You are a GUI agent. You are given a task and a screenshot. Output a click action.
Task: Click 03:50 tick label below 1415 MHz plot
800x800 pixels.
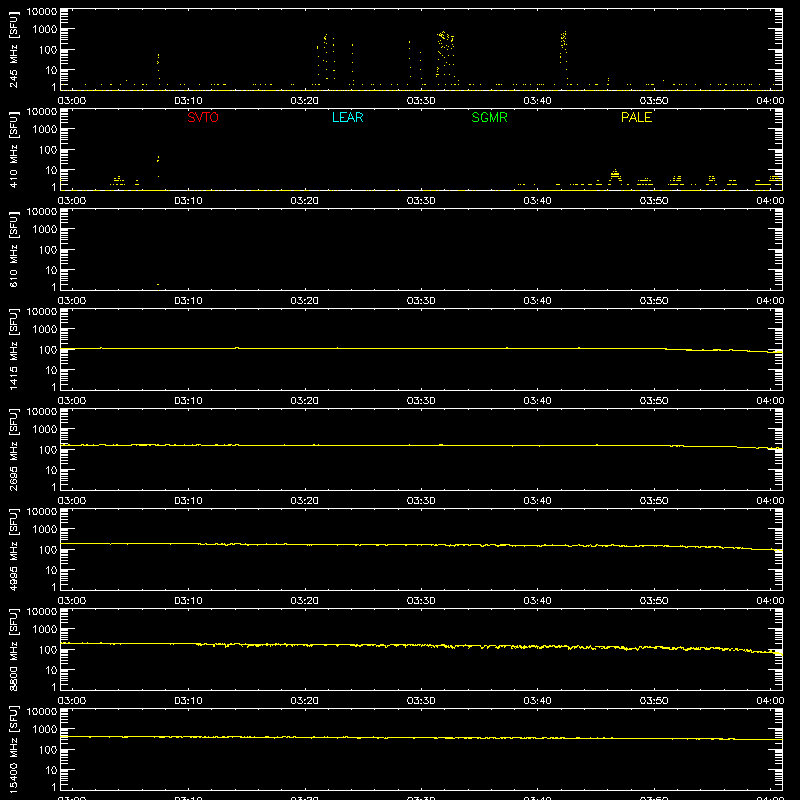(654, 401)
